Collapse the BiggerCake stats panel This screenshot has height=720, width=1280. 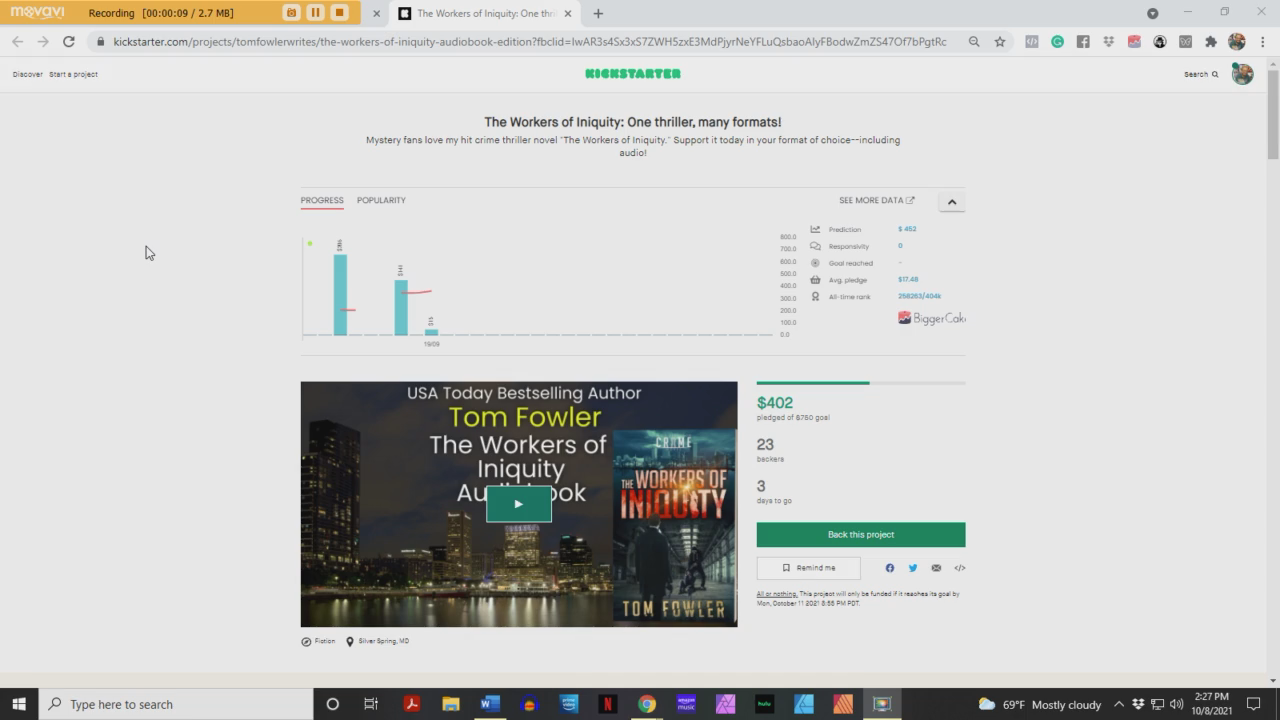tap(952, 202)
